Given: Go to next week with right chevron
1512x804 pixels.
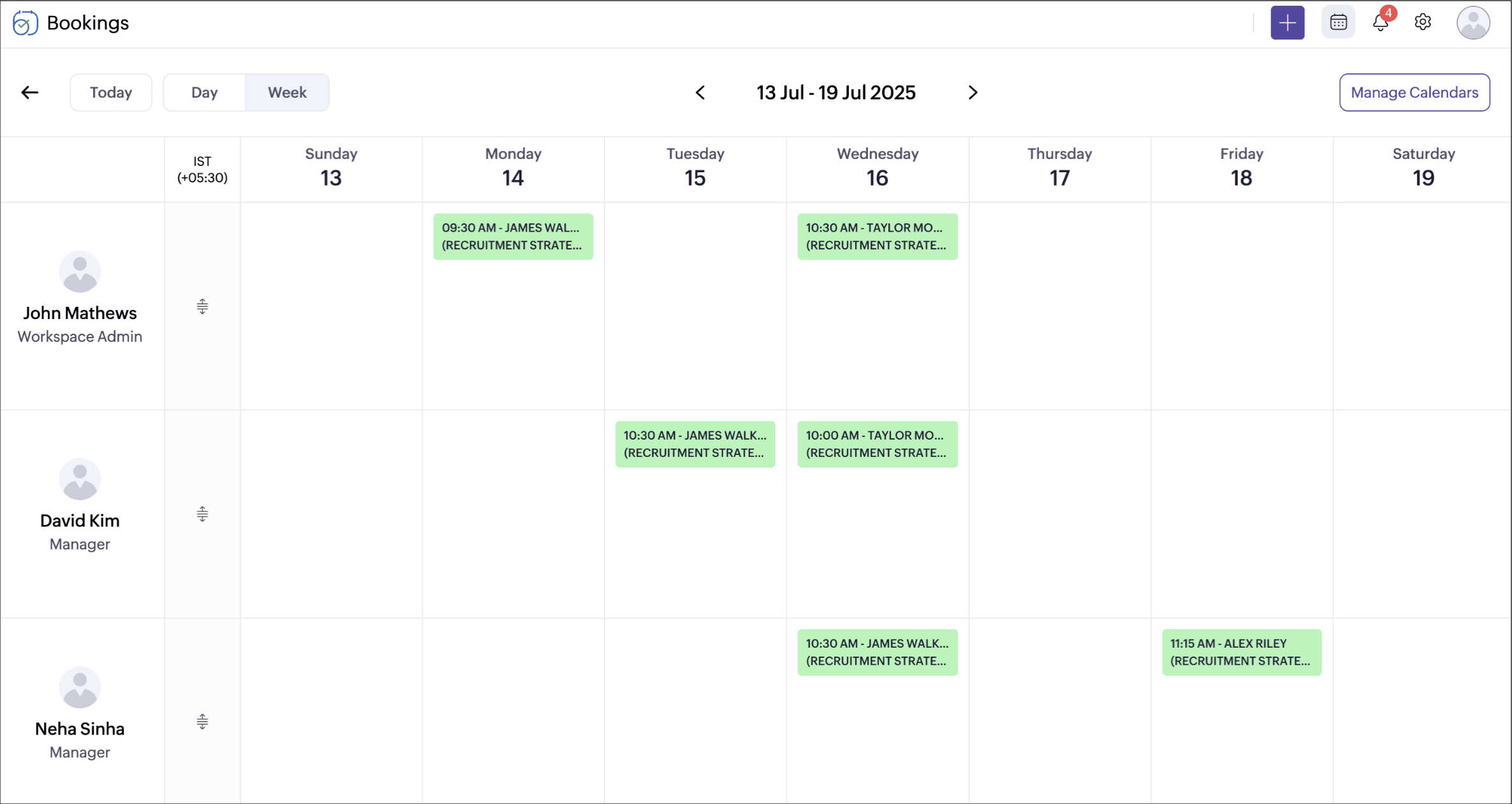Looking at the screenshot, I should (973, 93).
